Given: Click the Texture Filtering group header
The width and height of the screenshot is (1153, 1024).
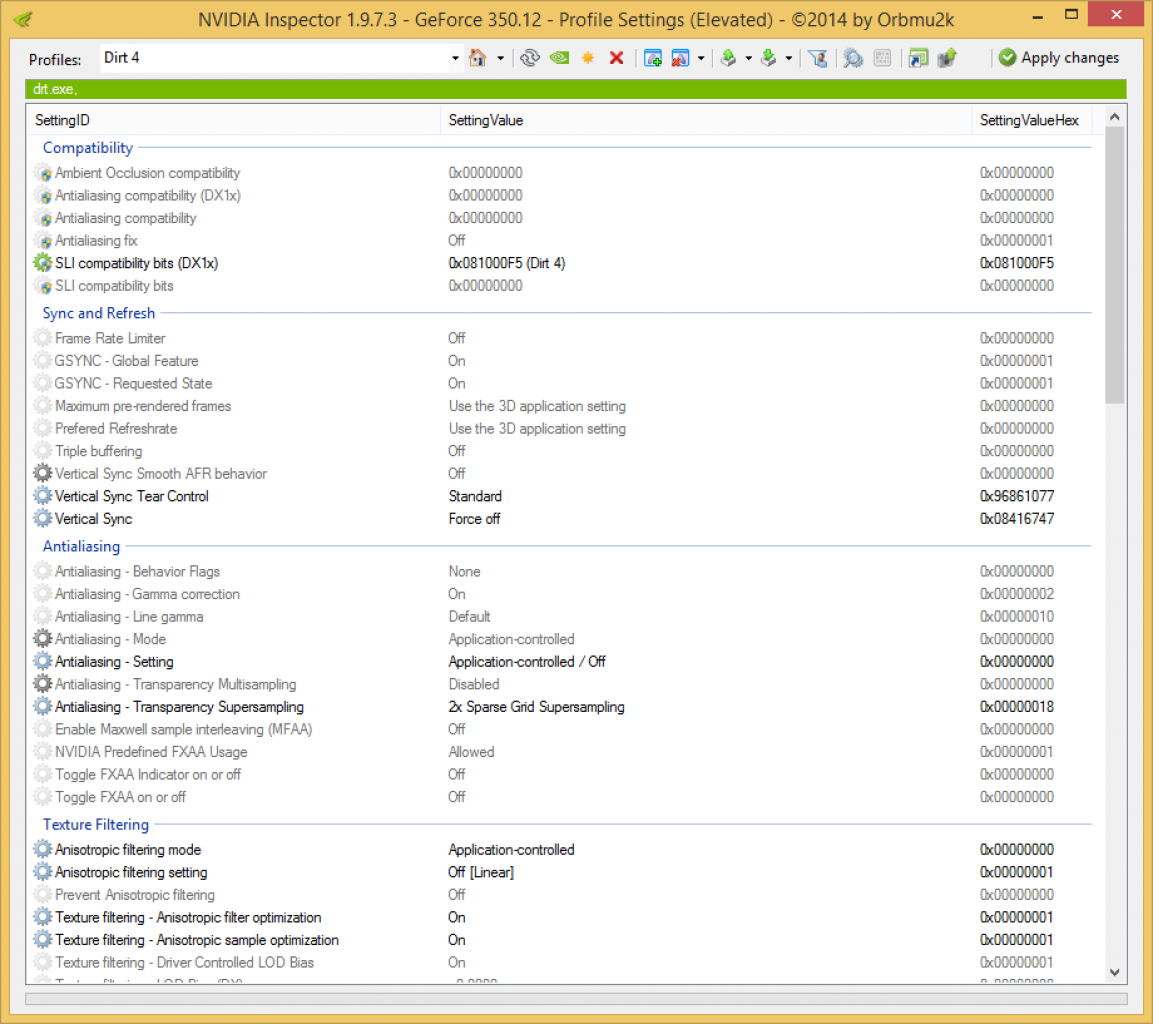Looking at the screenshot, I should (96, 825).
